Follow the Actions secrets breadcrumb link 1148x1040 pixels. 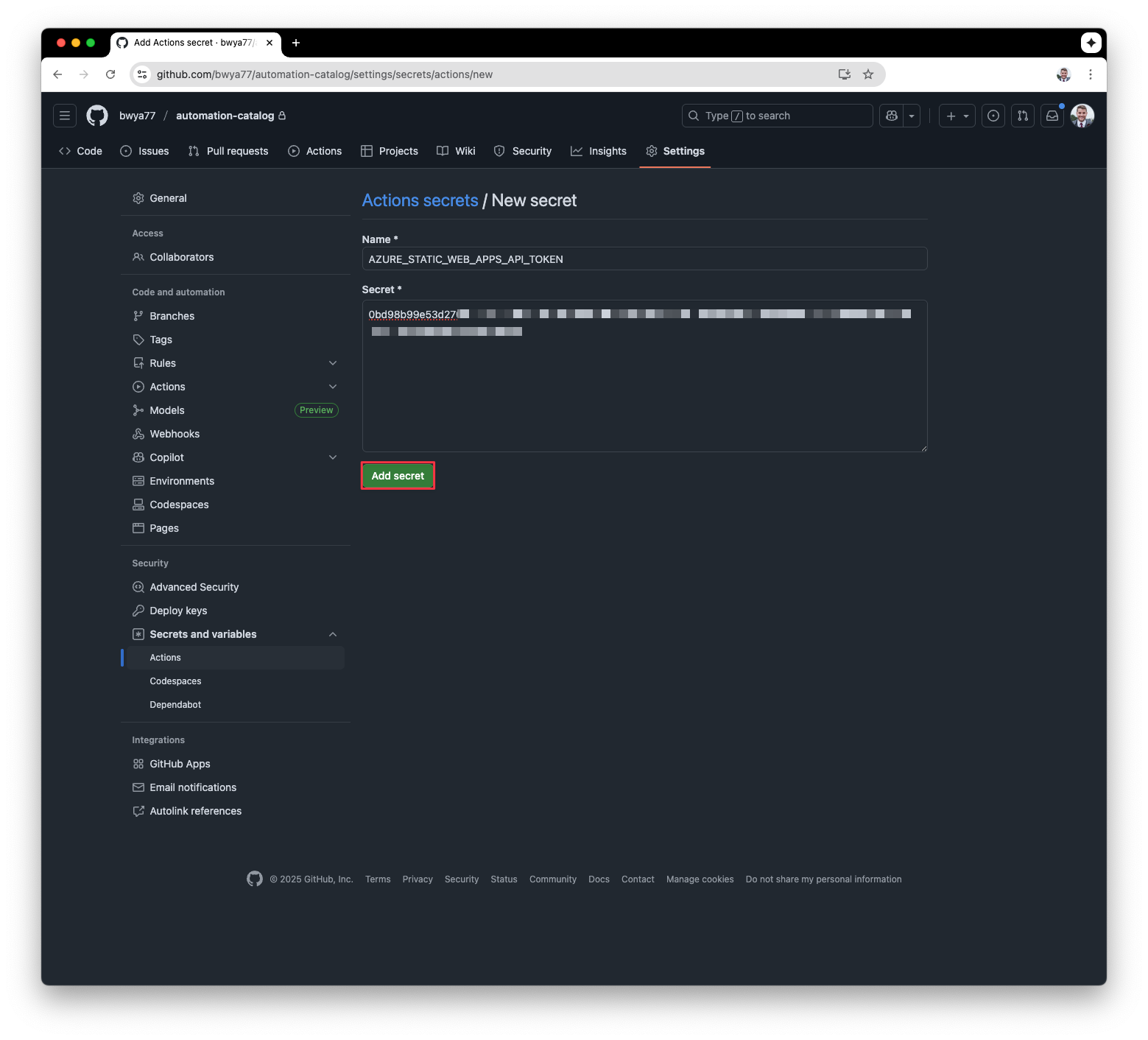420,200
